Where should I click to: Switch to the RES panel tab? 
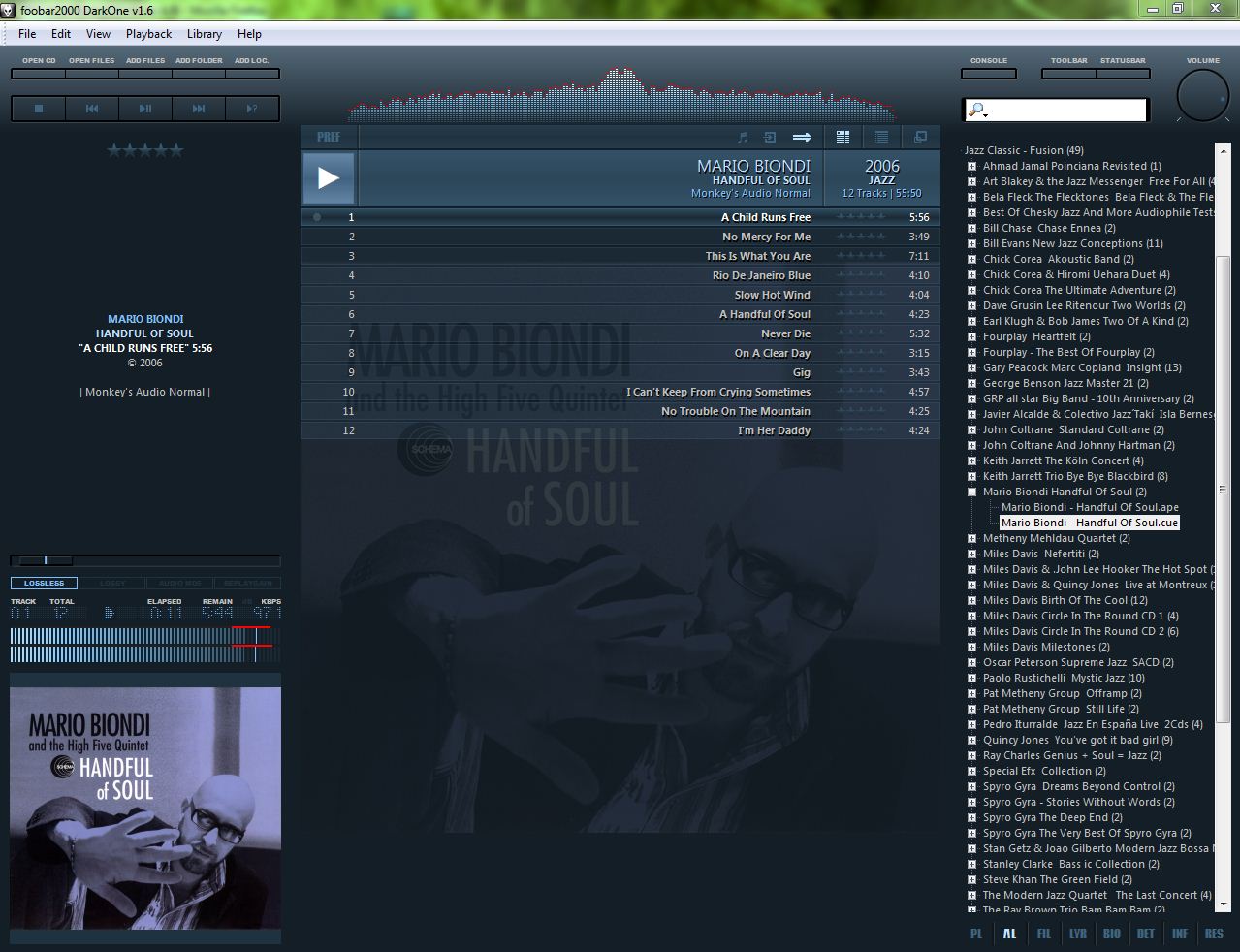click(1214, 934)
